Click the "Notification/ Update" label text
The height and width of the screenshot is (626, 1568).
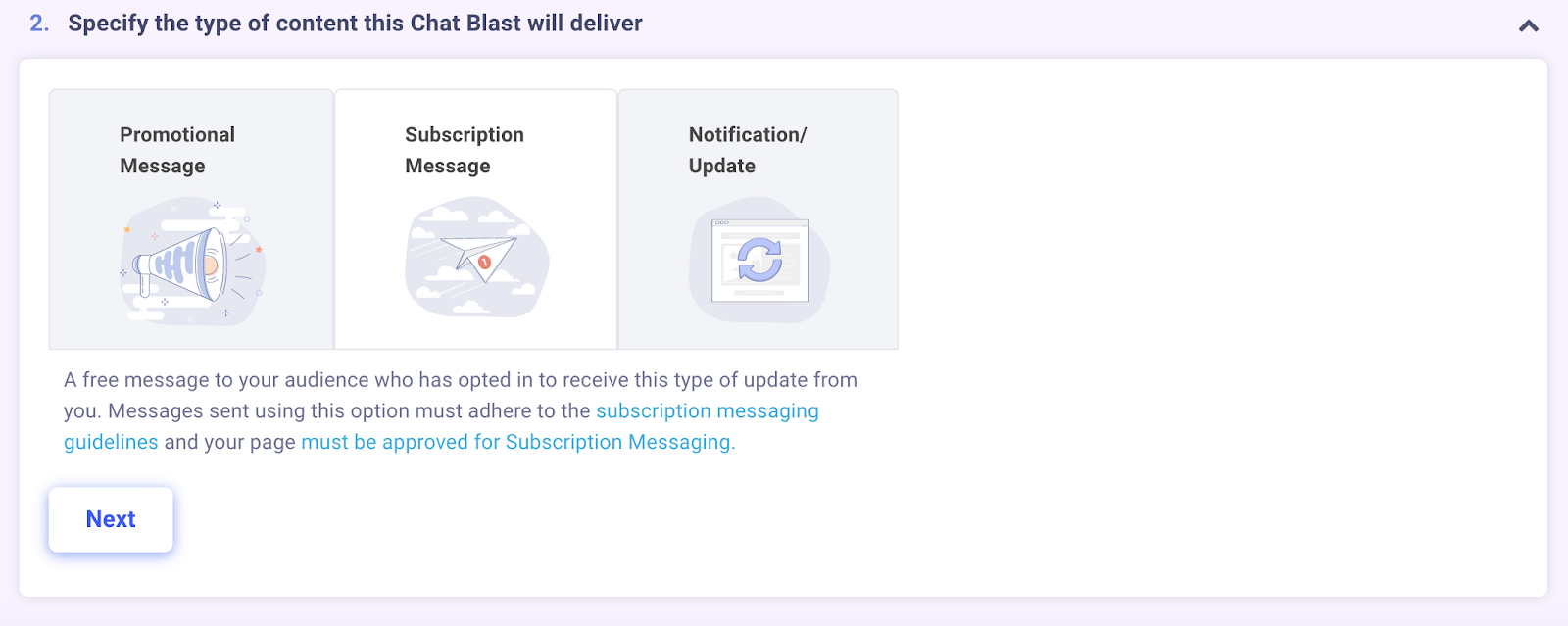pos(747,150)
